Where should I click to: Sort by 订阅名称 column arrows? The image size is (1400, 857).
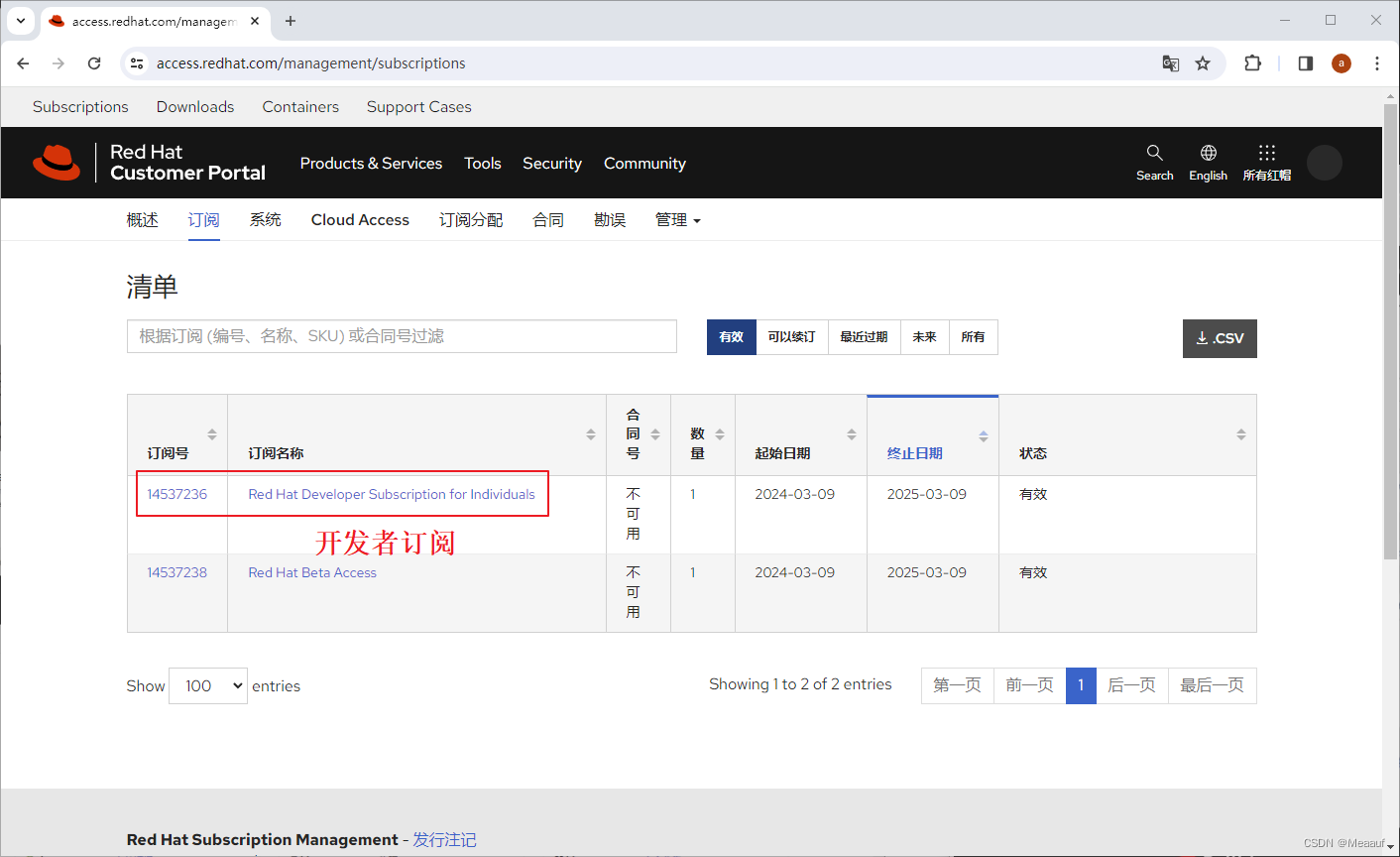click(x=591, y=434)
